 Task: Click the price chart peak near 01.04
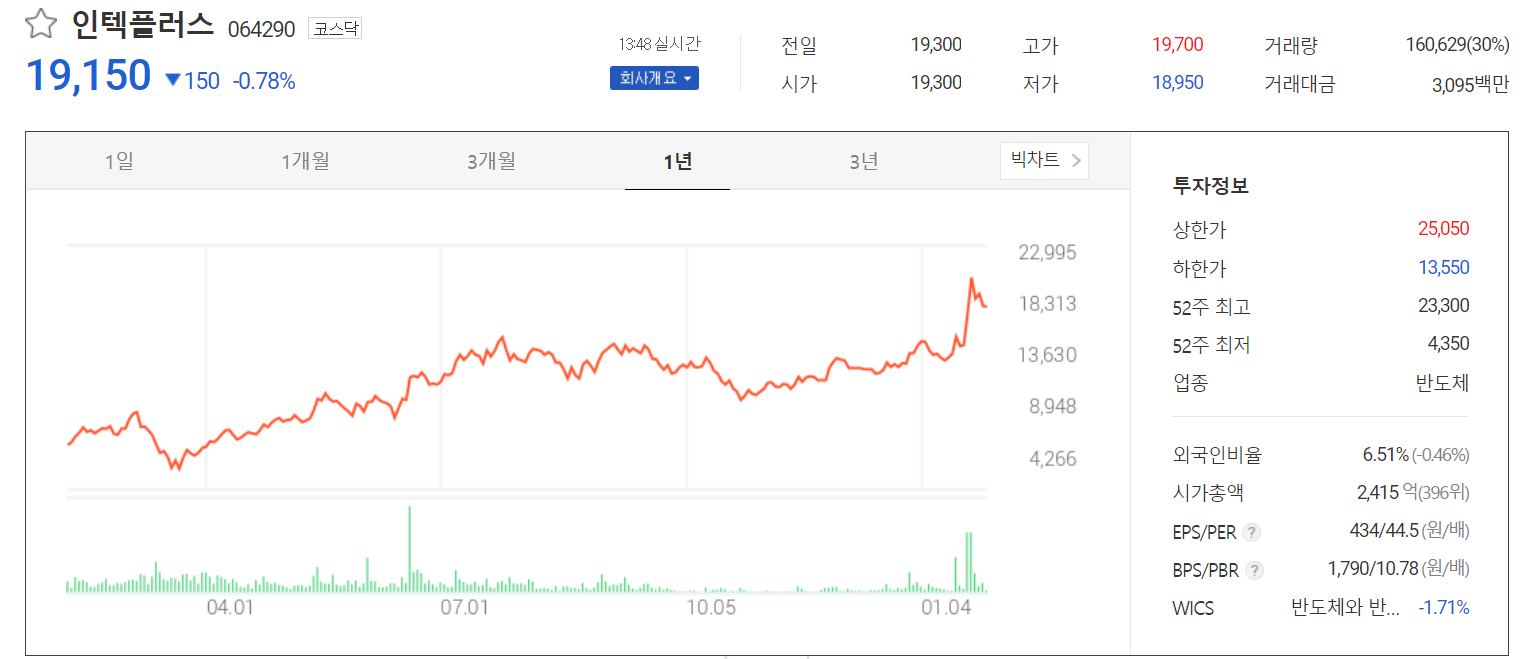[971, 279]
